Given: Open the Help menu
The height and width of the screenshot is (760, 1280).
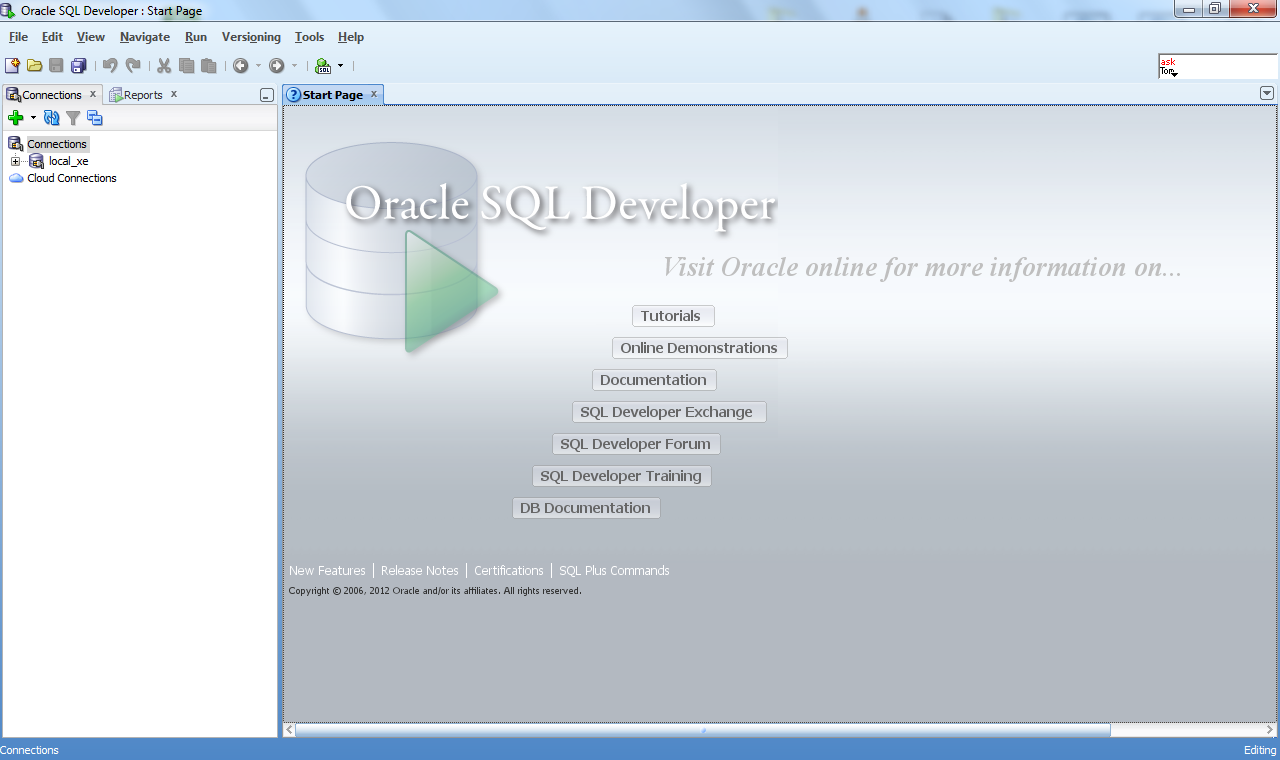Looking at the screenshot, I should 351,37.
